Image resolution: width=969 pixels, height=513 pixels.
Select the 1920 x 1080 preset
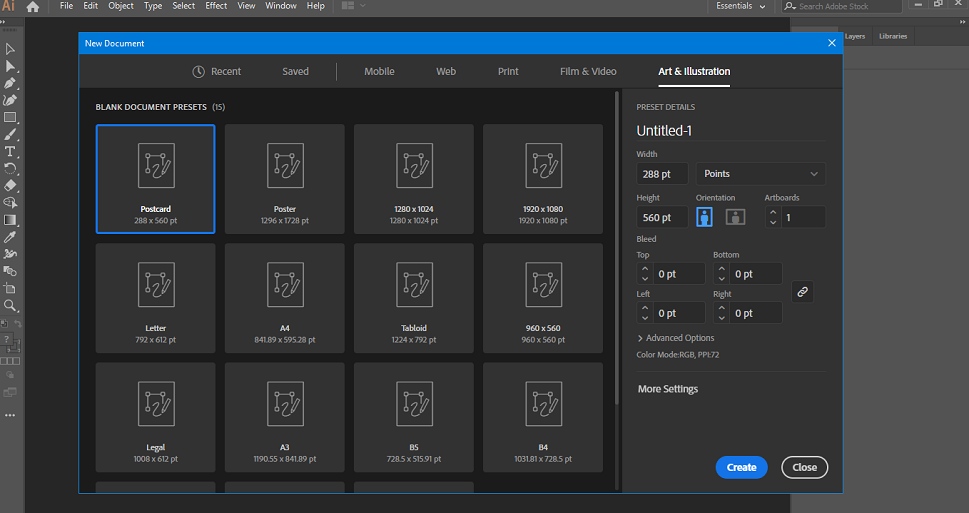click(543, 179)
